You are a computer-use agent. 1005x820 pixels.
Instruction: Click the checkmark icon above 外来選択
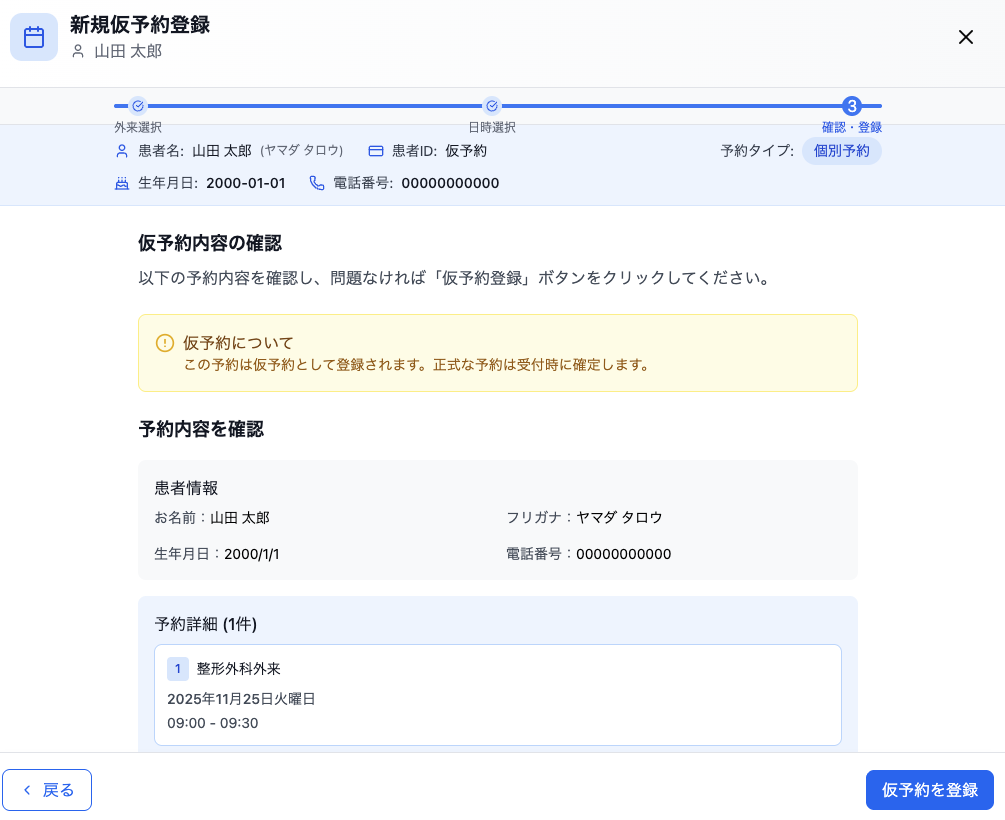pos(137,105)
